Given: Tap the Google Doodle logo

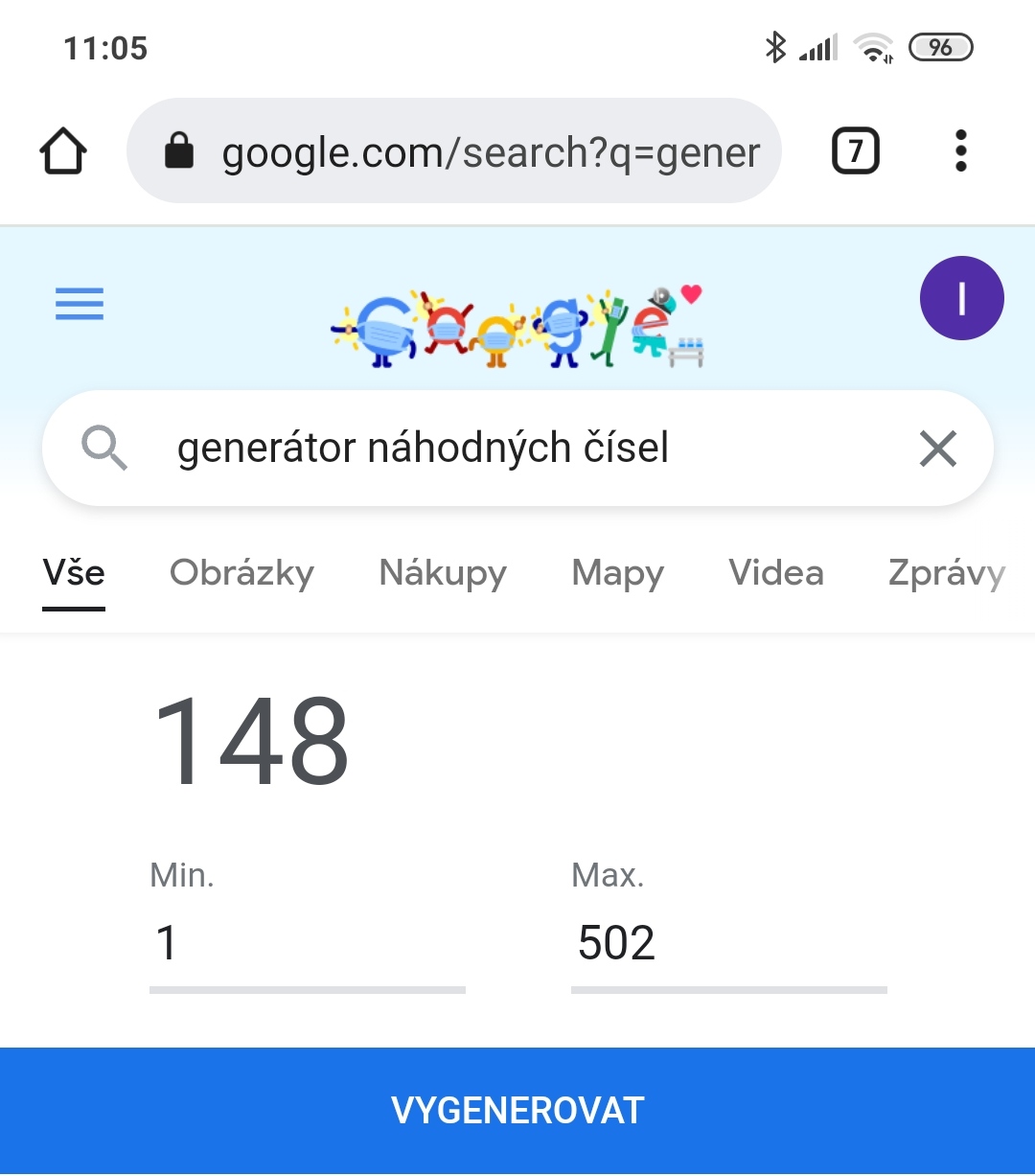Looking at the screenshot, I should coord(517,326).
